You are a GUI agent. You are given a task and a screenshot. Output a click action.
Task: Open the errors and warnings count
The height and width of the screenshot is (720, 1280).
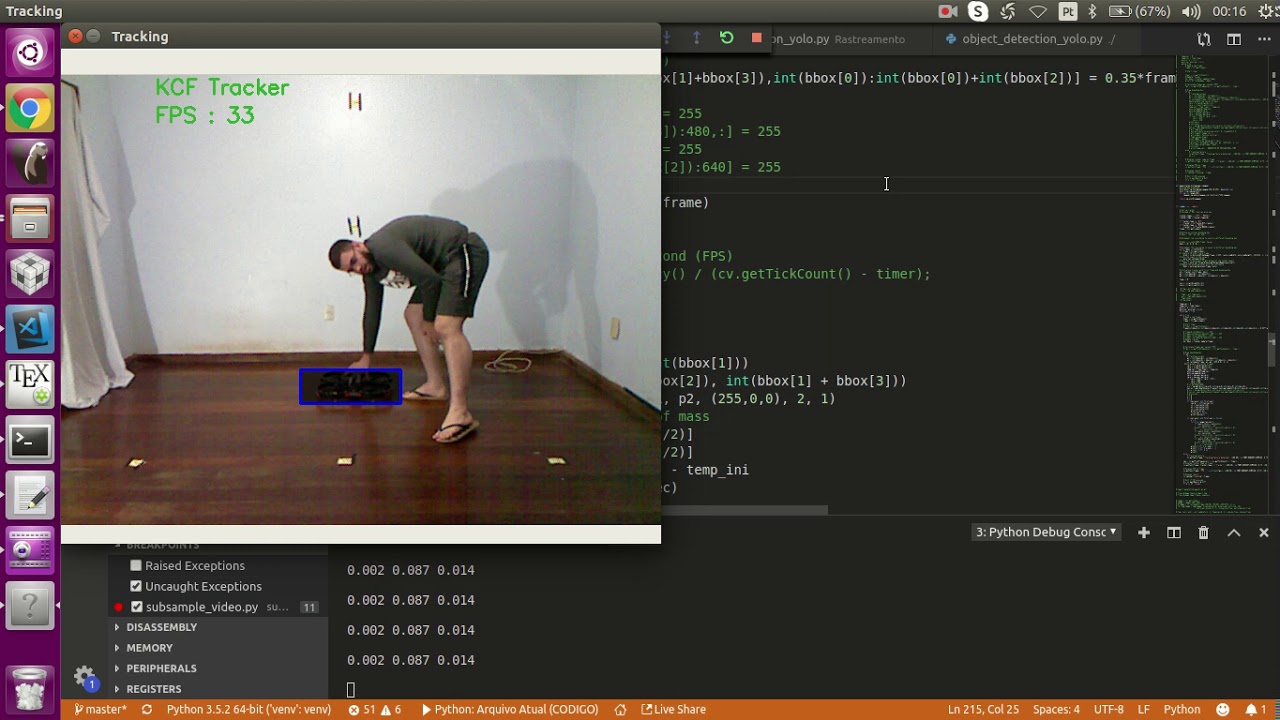[375, 710]
